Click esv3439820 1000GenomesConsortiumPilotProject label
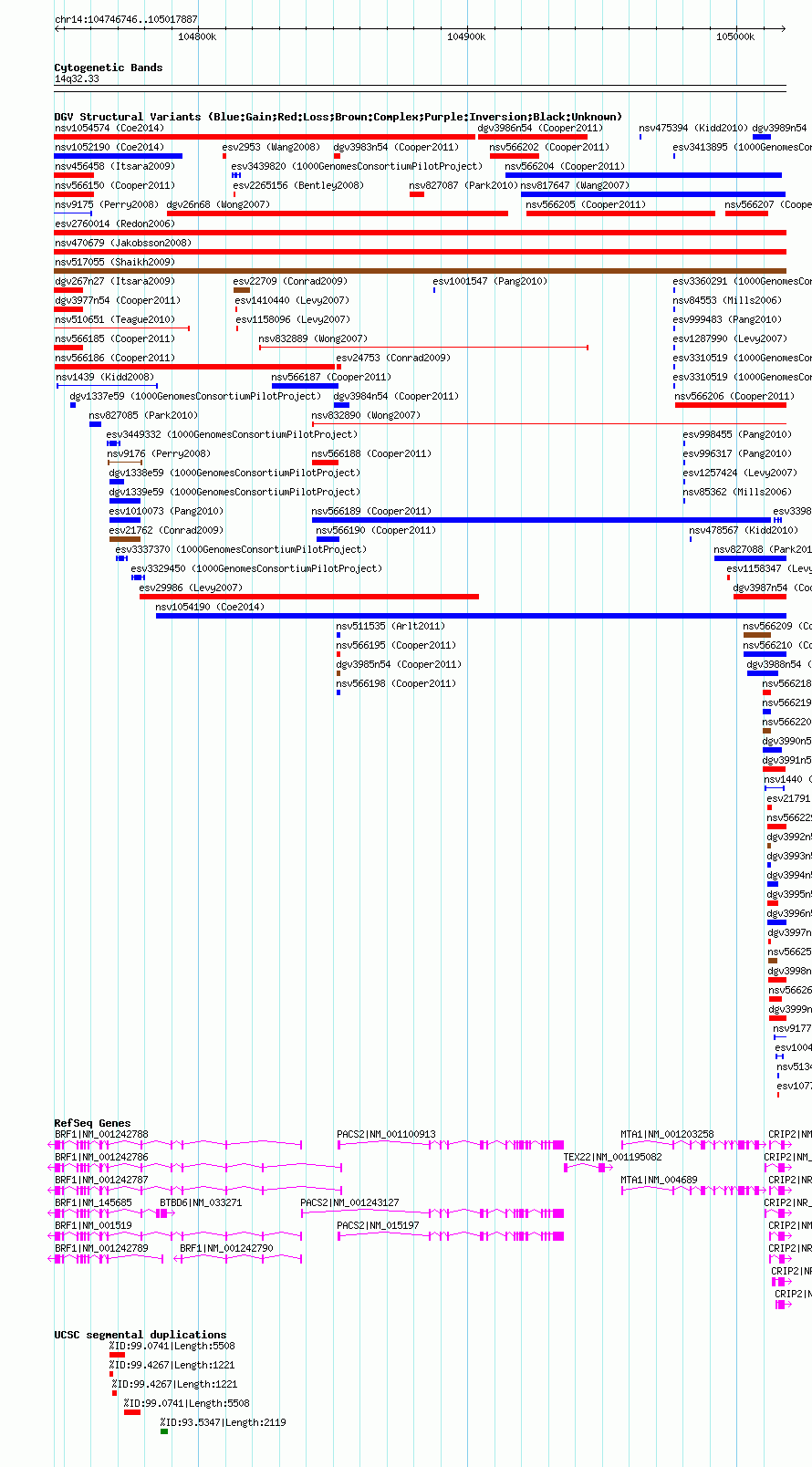 click(357, 166)
